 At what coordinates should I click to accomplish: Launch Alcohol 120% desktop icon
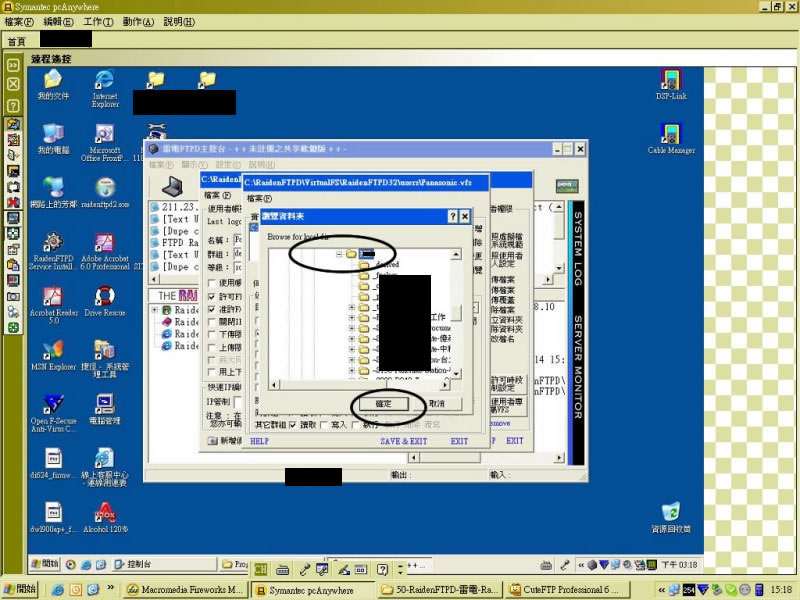click(105, 517)
